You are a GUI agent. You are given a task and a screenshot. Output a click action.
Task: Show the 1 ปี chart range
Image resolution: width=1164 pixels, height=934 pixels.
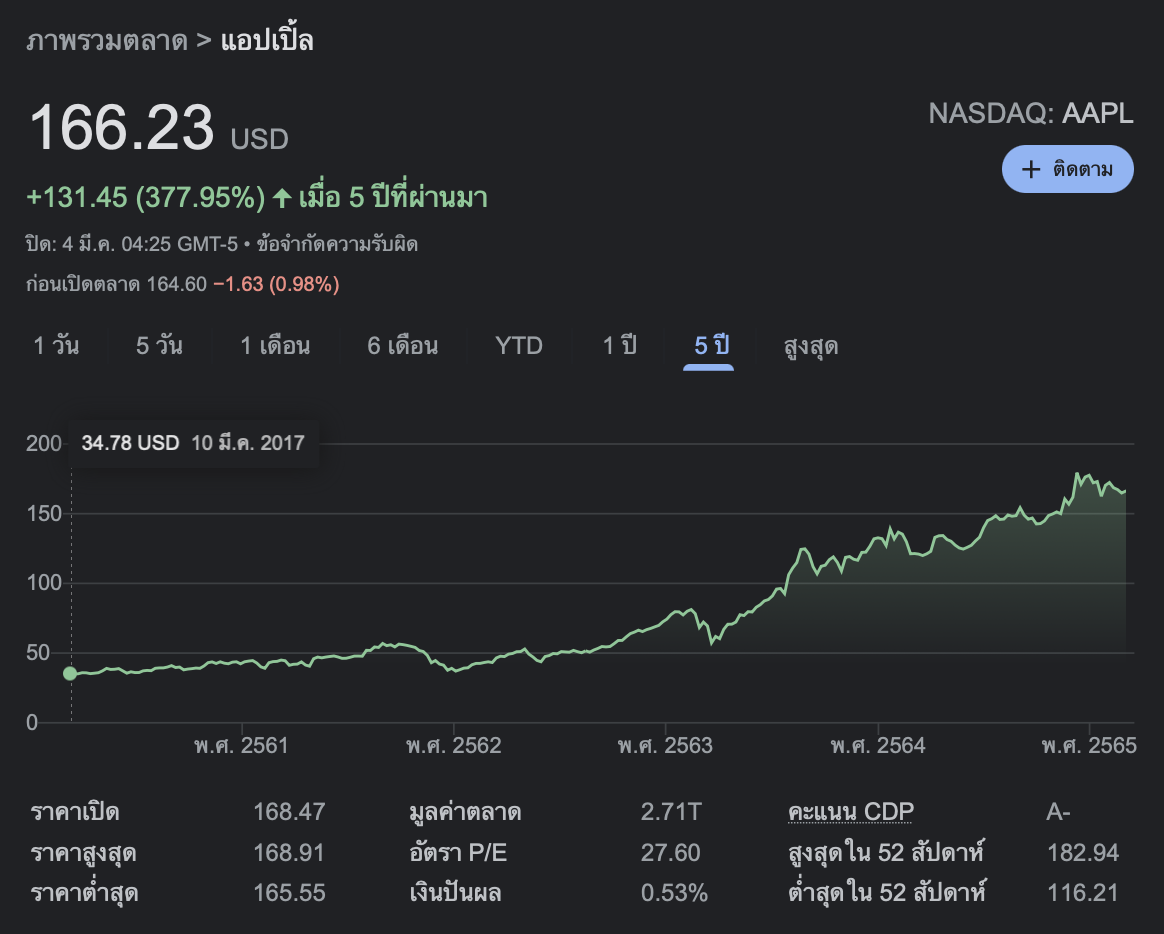(619, 346)
